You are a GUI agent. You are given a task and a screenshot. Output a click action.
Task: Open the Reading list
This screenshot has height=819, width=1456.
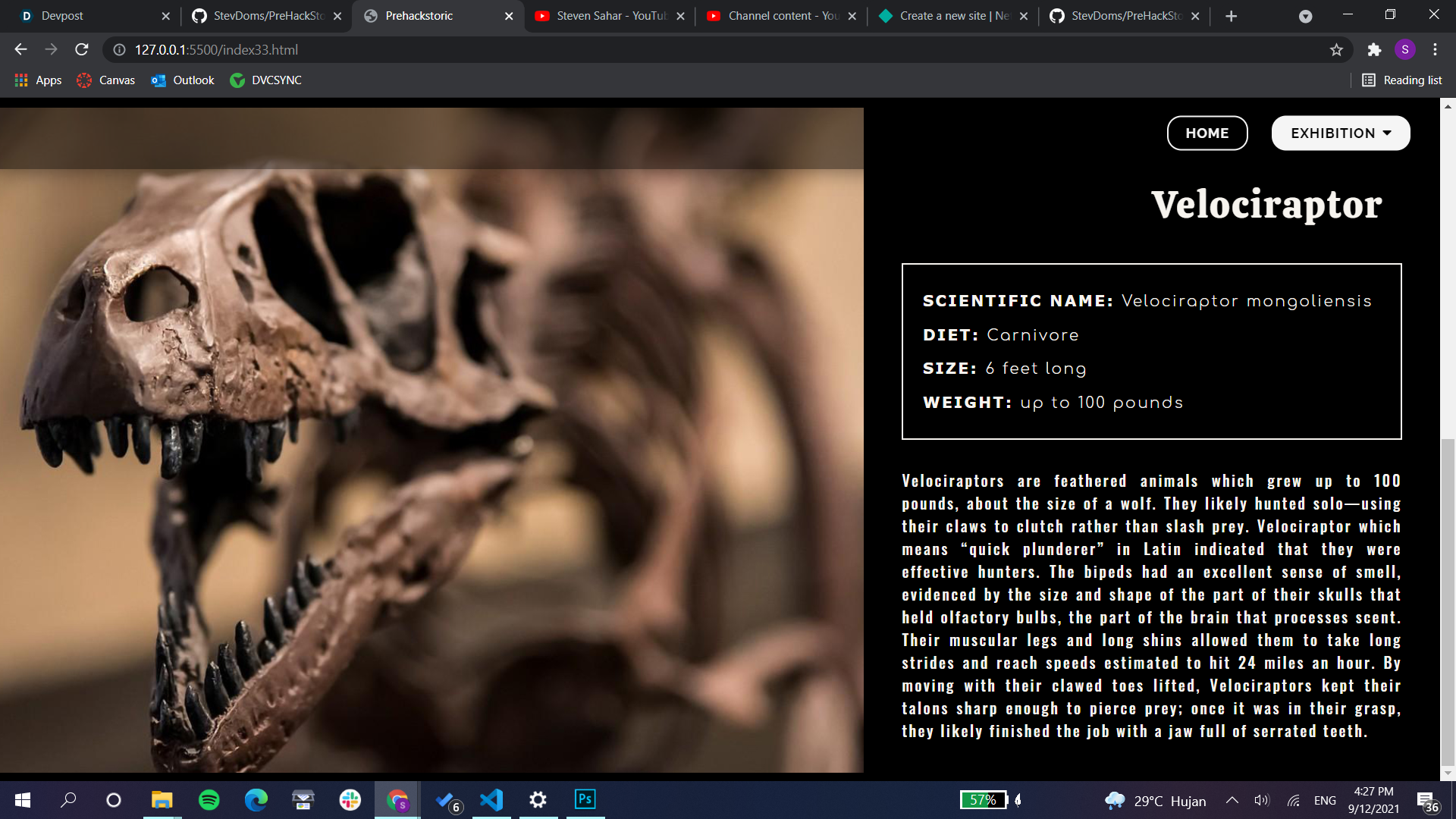point(1402,80)
